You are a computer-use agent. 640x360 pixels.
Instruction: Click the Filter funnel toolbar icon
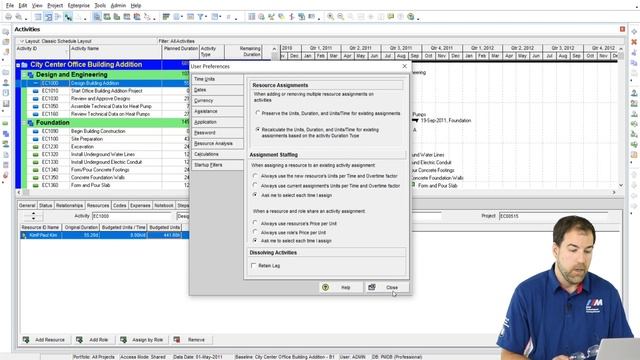pos(200,17)
